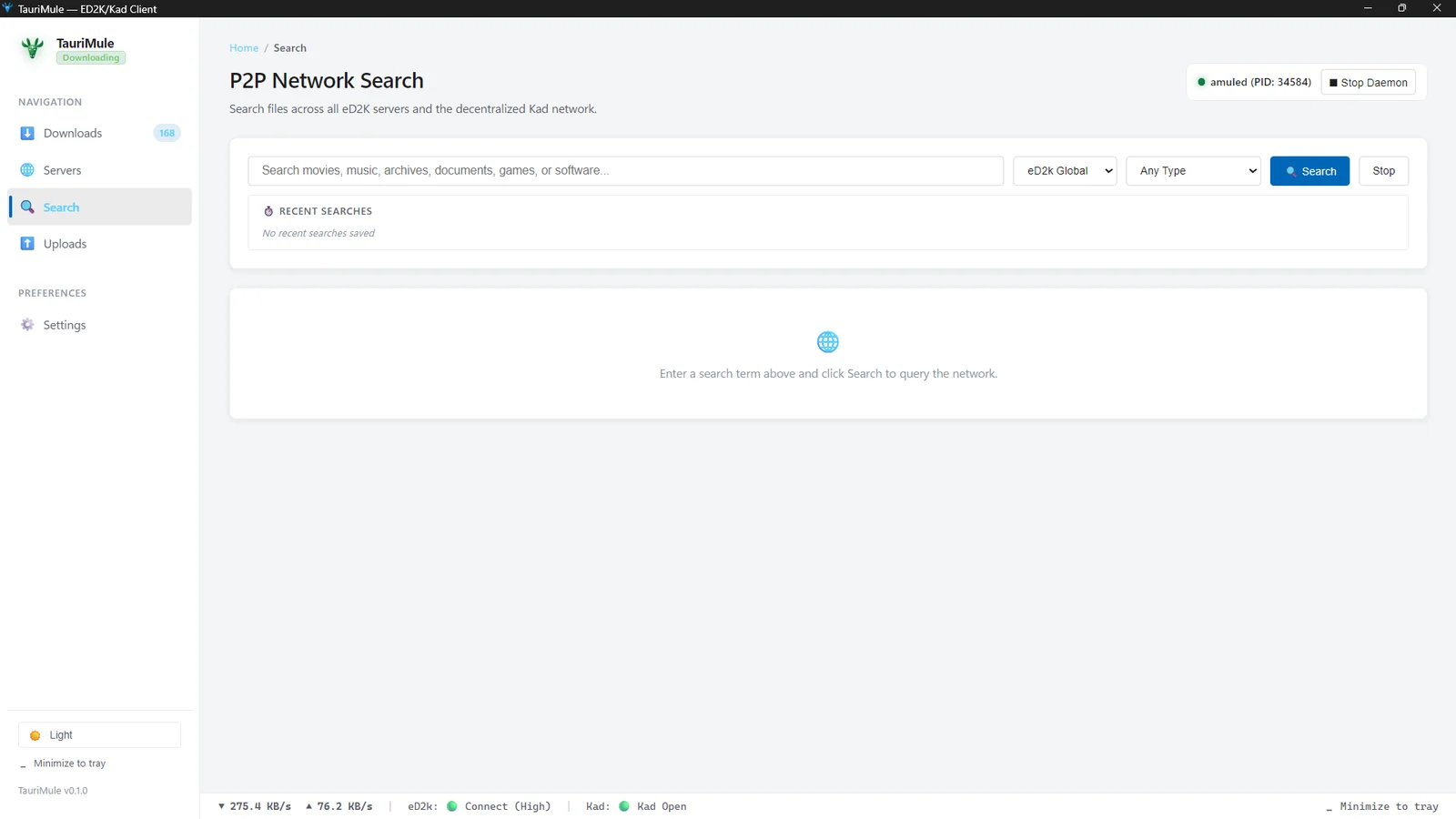Click the globe icon in empty results panel
Image resolution: width=1456 pixels, height=819 pixels.
point(828,342)
